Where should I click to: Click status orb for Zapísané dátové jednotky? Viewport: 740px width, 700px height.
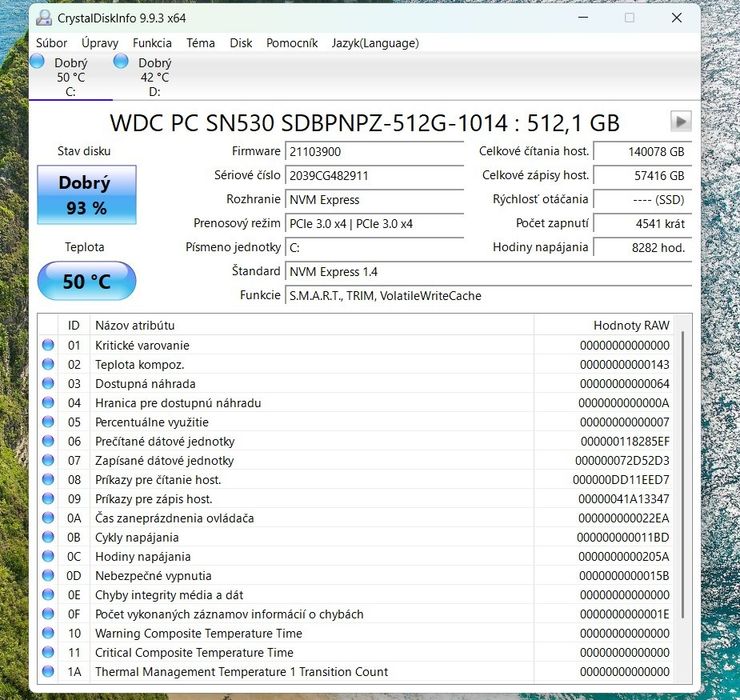click(48, 460)
